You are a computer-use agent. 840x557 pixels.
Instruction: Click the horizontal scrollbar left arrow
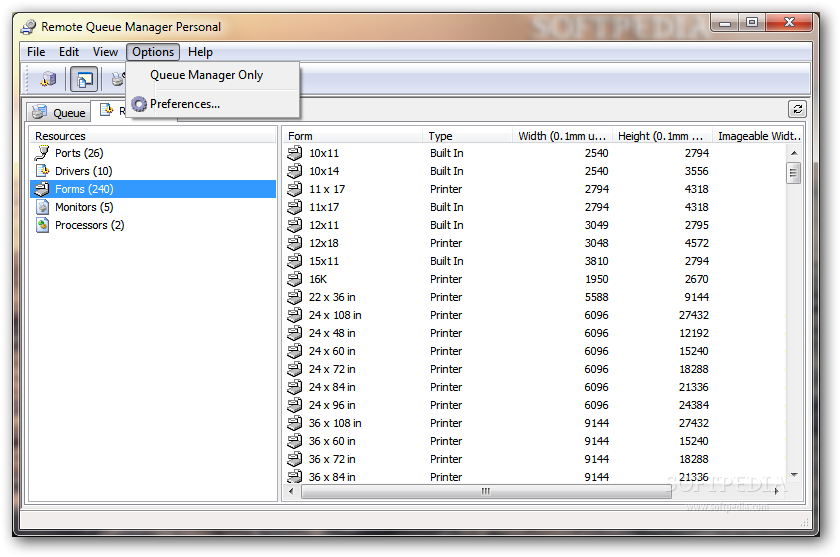(x=291, y=491)
